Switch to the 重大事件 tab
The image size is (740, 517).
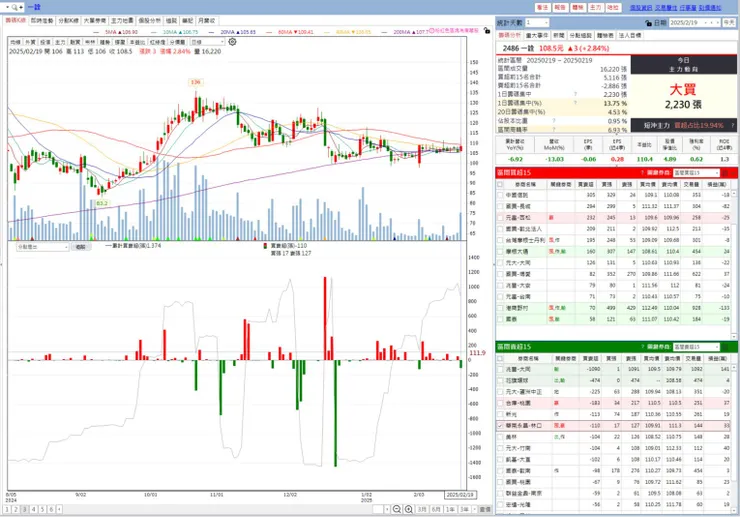(x=537, y=35)
